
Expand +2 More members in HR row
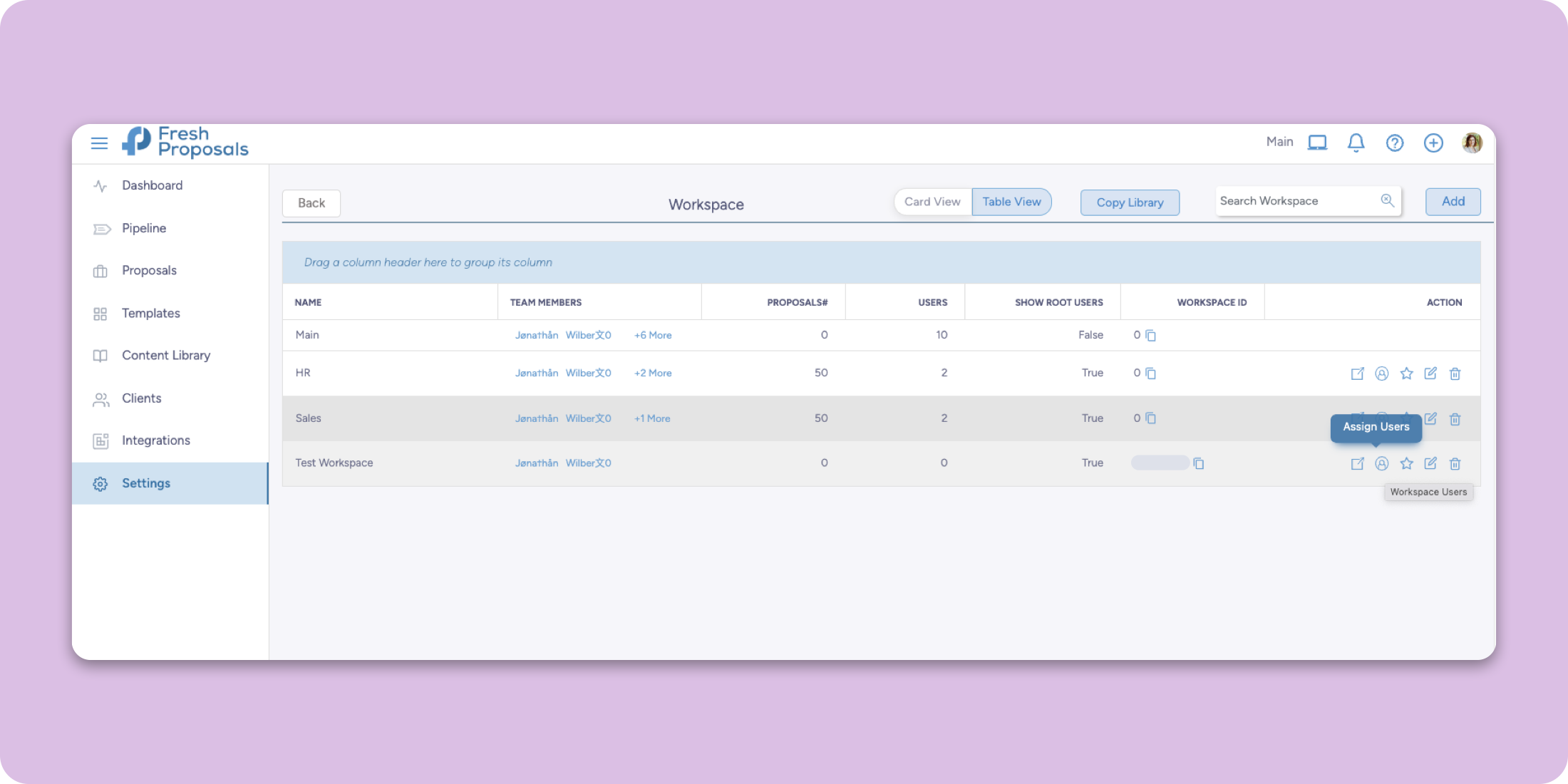click(652, 373)
